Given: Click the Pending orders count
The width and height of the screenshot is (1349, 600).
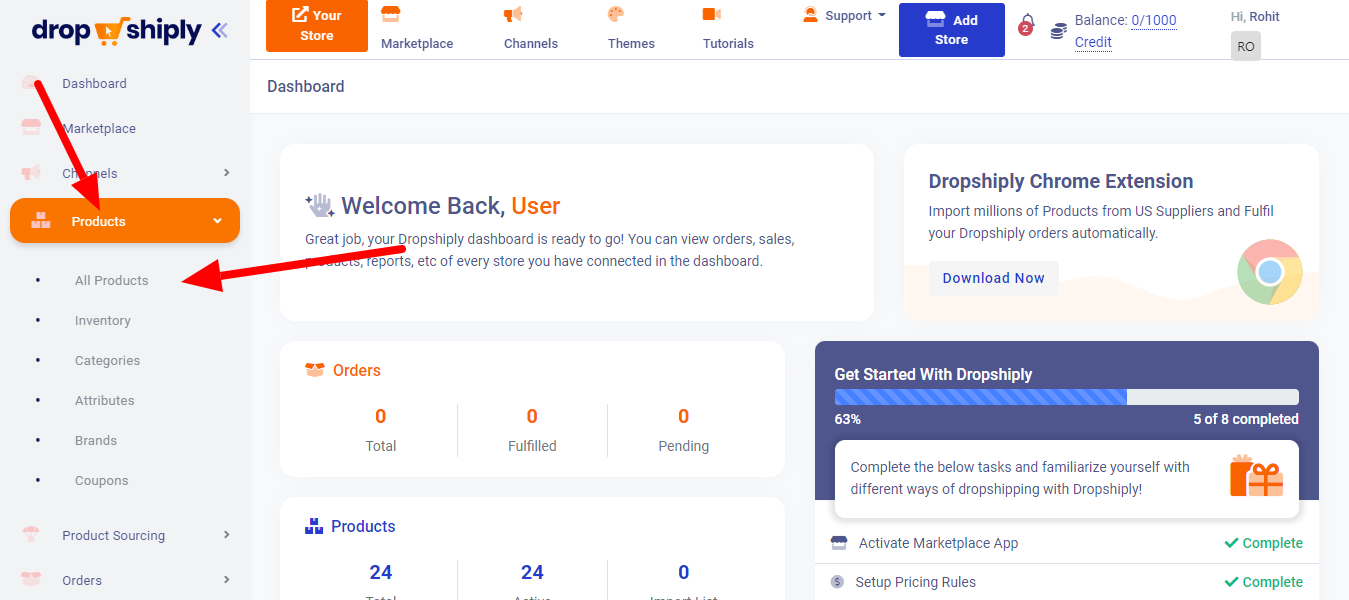Looking at the screenshot, I should click(x=684, y=416).
